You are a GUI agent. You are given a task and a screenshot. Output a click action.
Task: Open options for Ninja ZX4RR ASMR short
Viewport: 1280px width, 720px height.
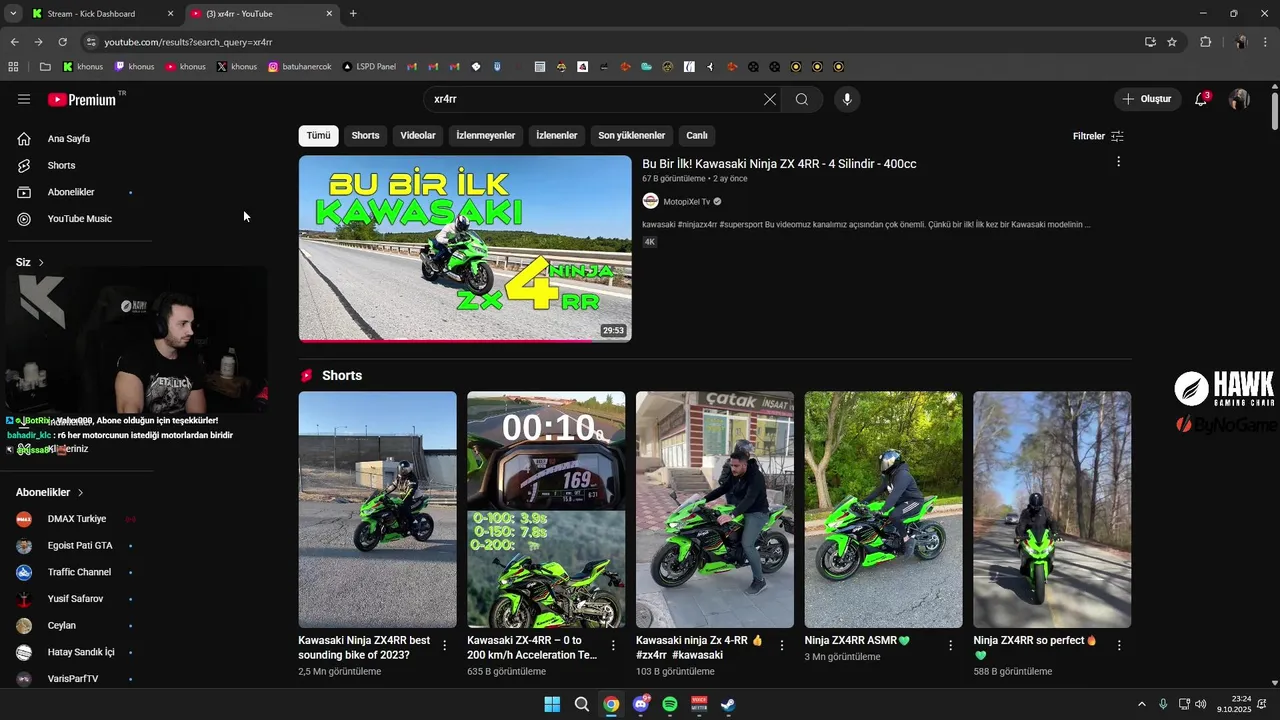[x=951, y=646]
